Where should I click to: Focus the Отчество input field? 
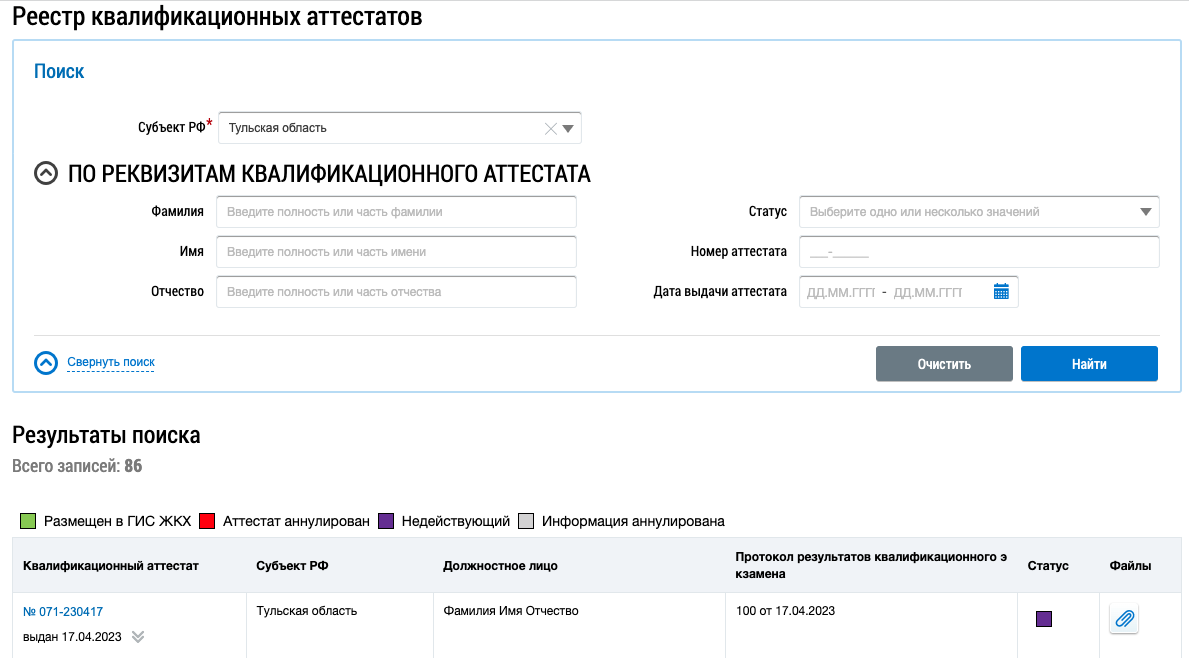tap(396, 292)
